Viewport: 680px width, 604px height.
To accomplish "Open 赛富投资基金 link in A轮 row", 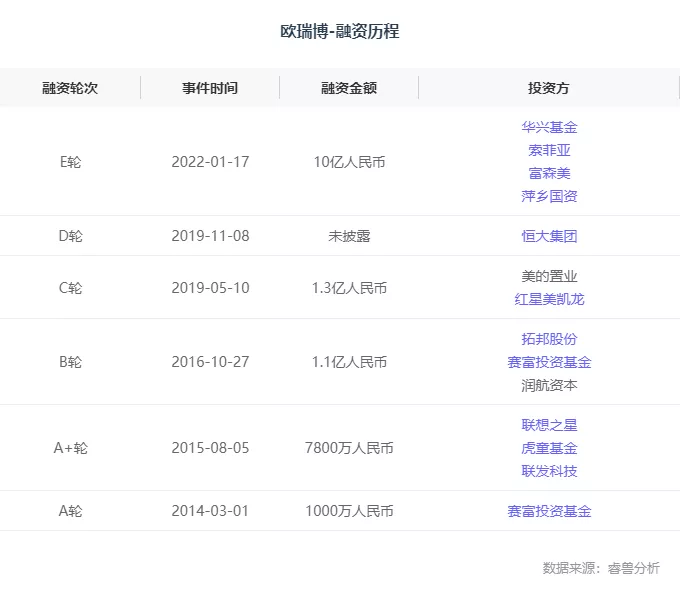I will pyautogui.click(x=549, y=511).
